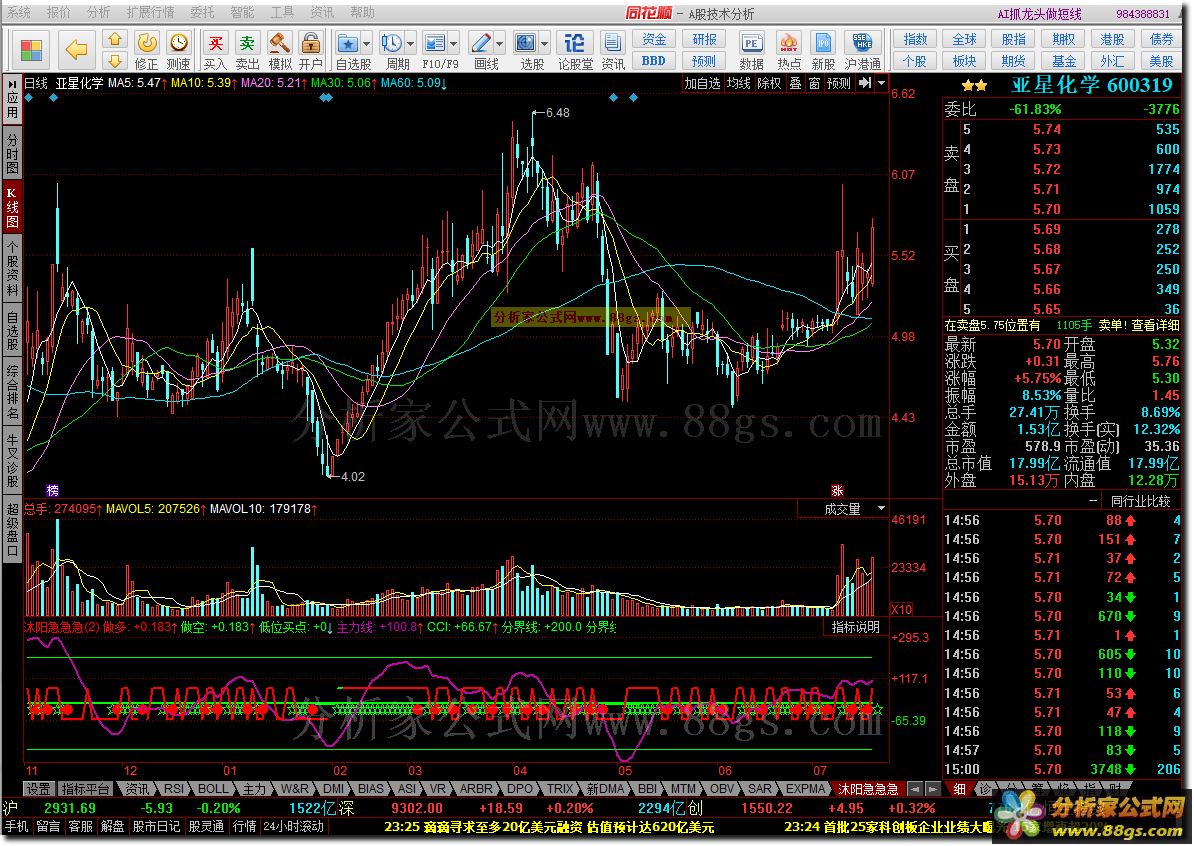Viewport: 1194px width, 846px height.
Task: Click the 测速 speed test clock icon
Action: click(178, 50)
